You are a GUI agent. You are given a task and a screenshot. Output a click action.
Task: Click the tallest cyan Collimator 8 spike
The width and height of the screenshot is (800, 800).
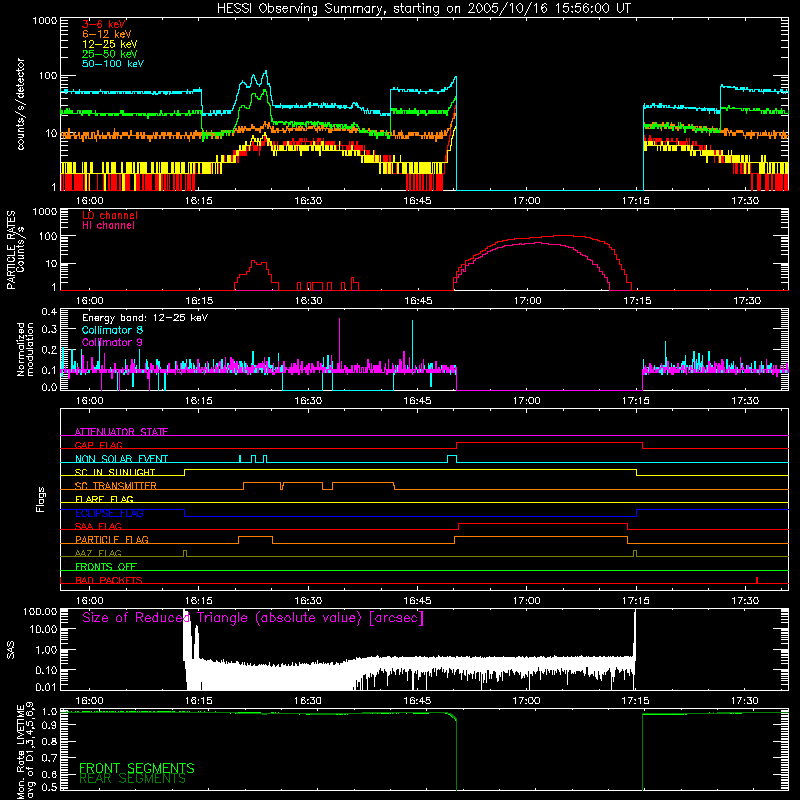(x=412, y=342)
